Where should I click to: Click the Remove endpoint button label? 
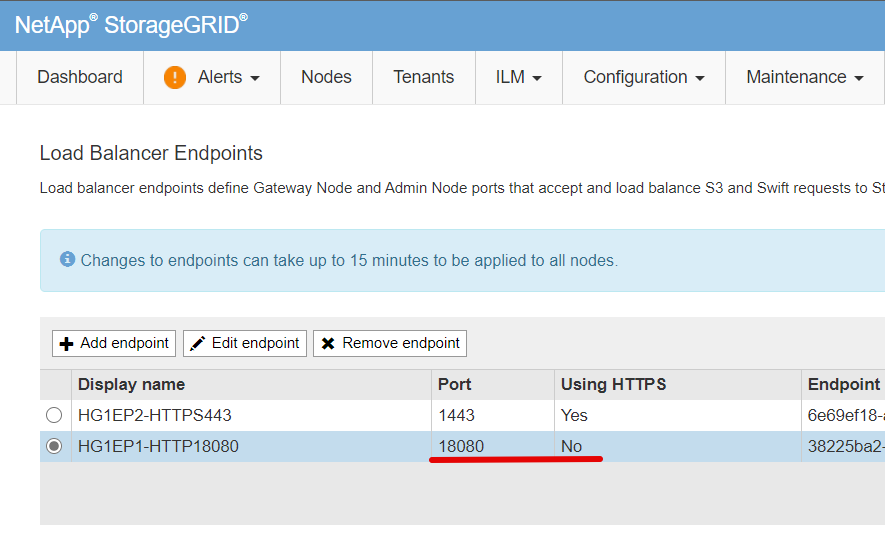401,343
